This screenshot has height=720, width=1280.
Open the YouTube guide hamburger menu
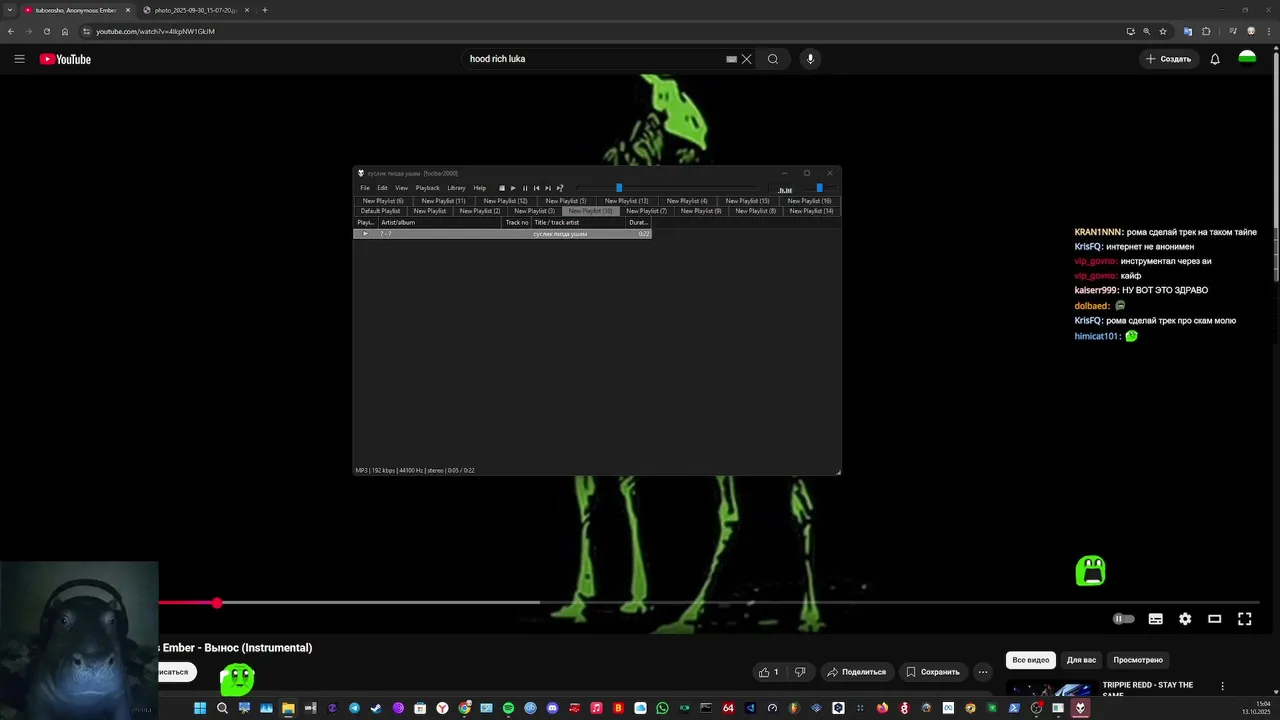pos(19,59)
